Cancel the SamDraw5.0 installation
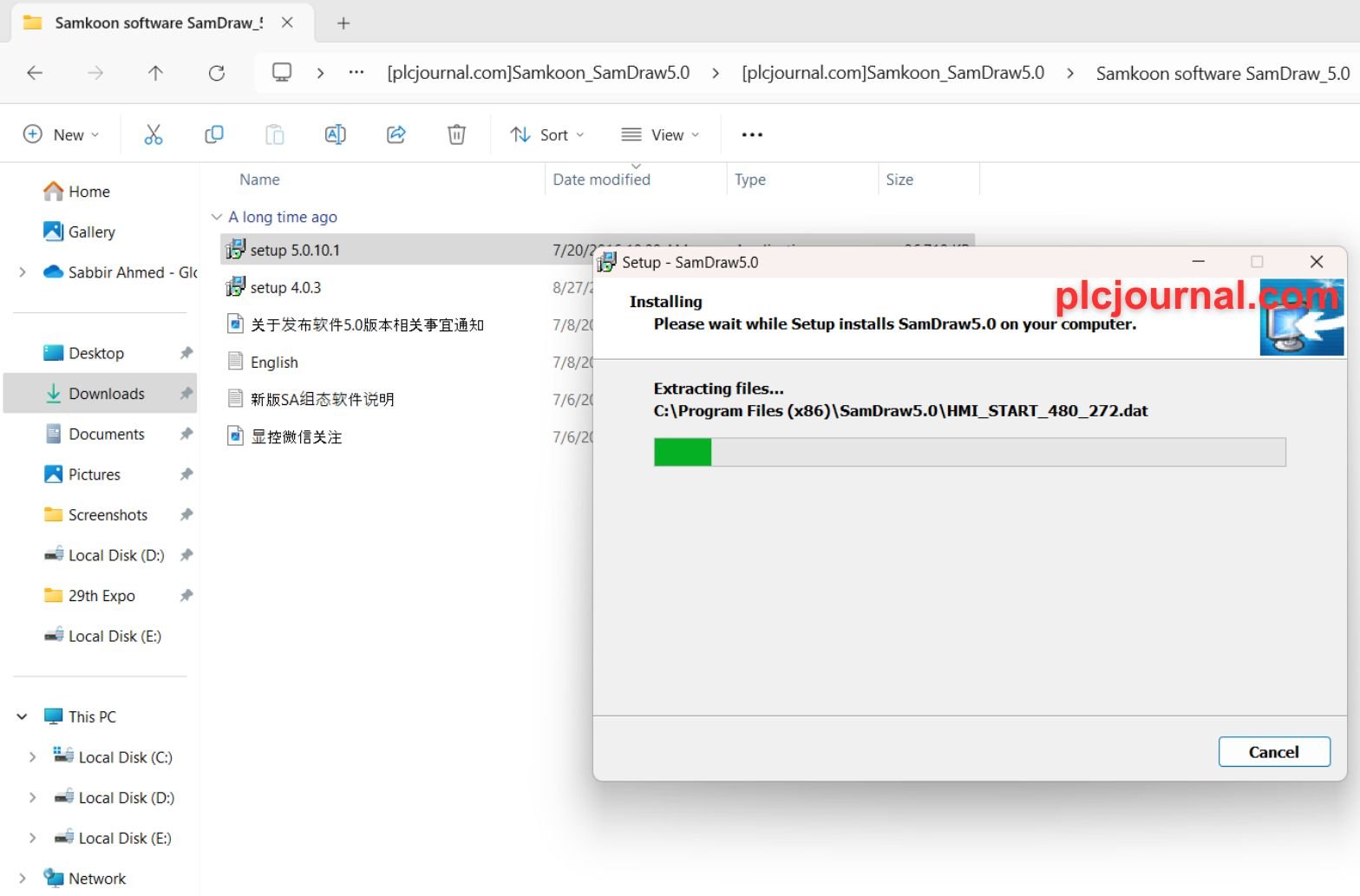This screenshot has width=1360, height=896. (1274, 752)
